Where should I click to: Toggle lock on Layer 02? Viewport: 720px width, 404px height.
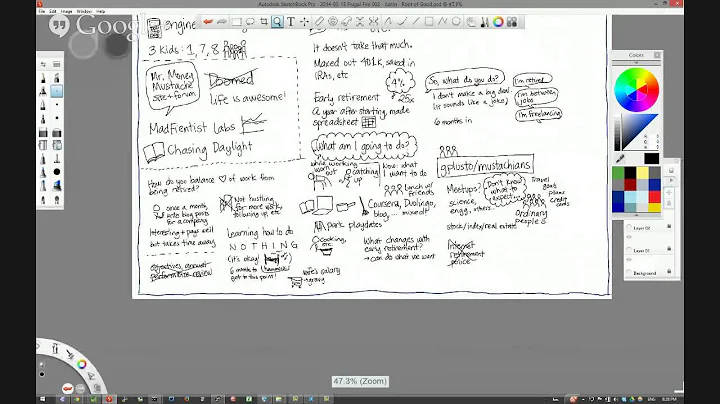(x=669, y=226)
